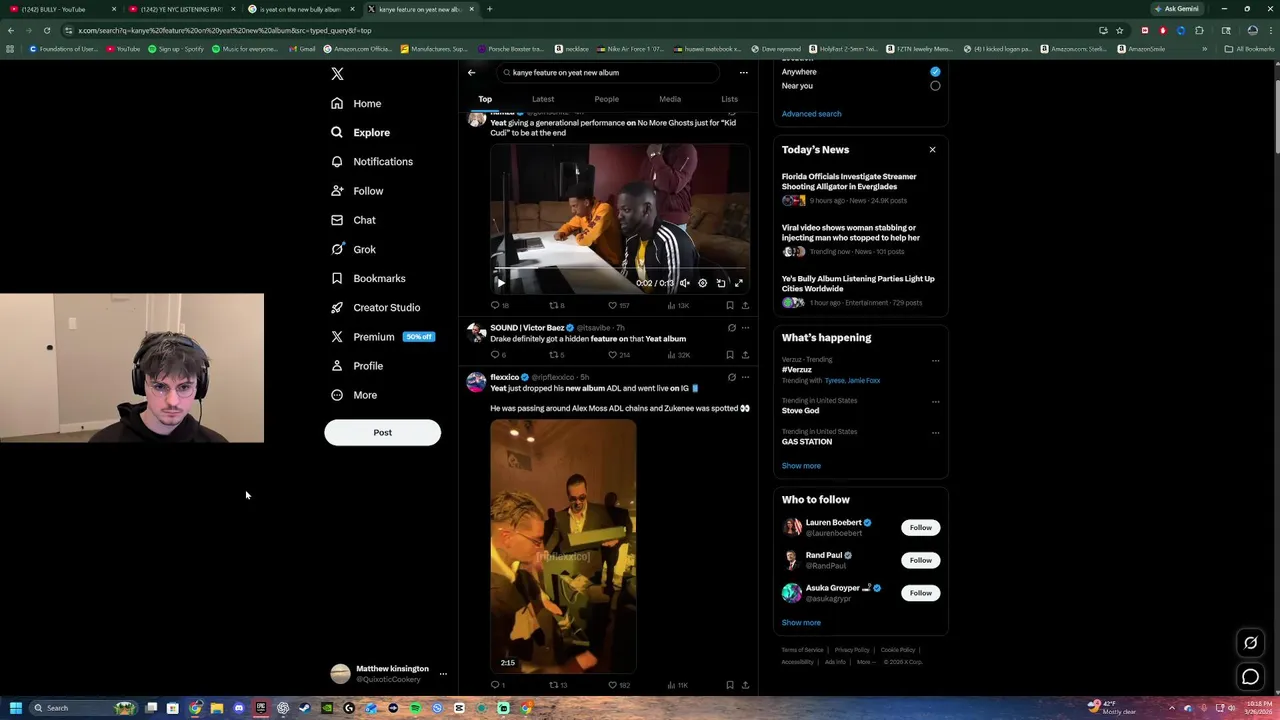Mute the video volume icon

click(684, 283)
